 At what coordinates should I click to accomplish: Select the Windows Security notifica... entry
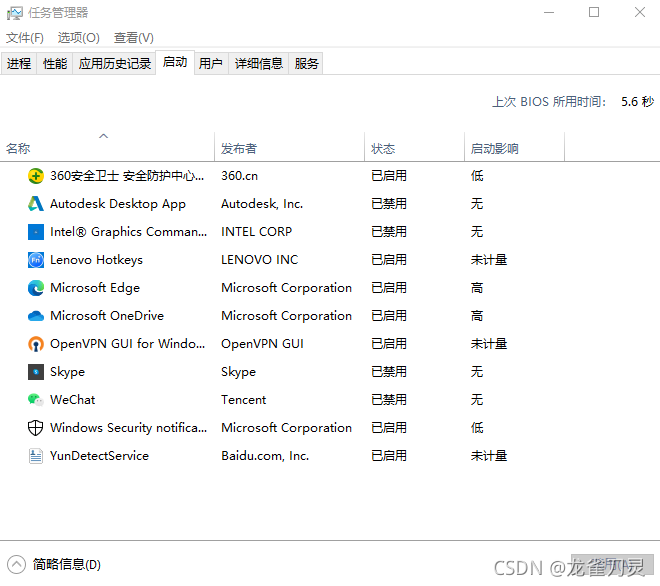[x=129, y=428]
